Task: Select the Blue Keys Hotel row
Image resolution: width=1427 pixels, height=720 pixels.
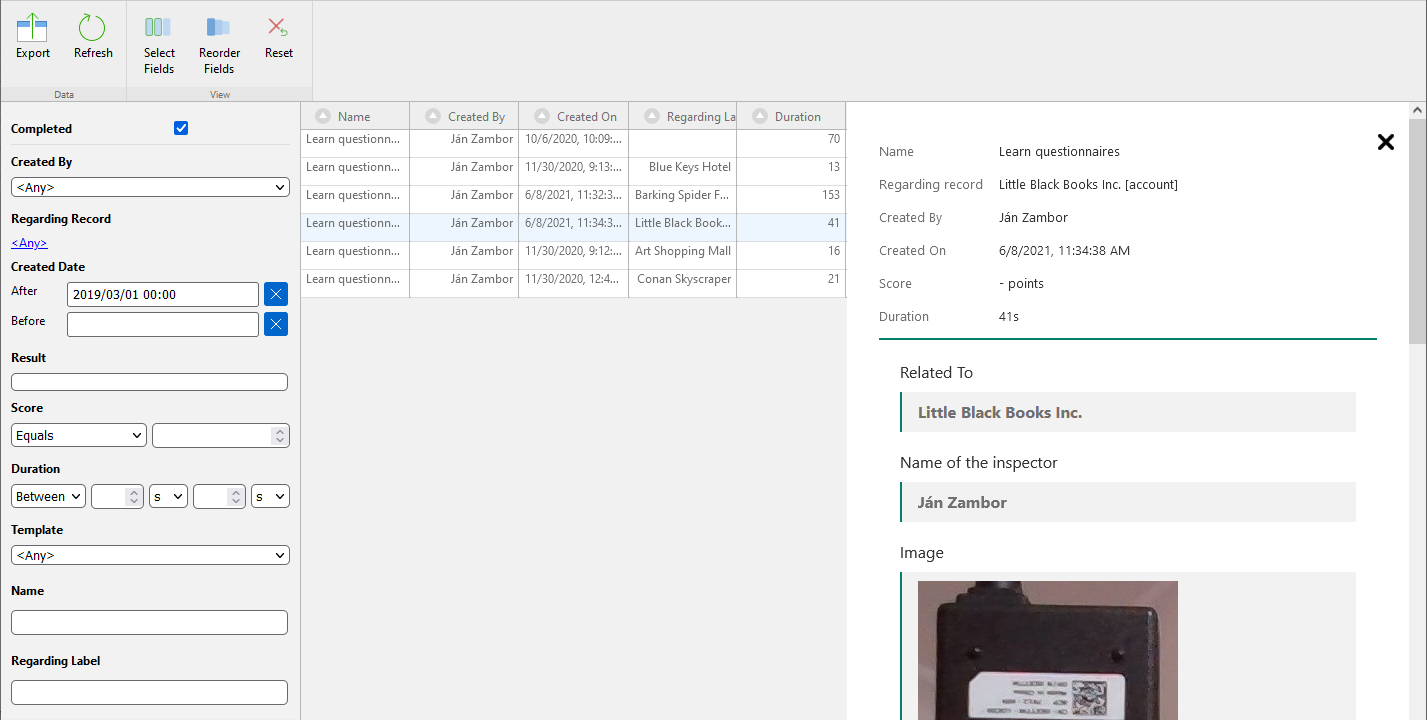Action: pyautogui.click(x=573, y=167)
